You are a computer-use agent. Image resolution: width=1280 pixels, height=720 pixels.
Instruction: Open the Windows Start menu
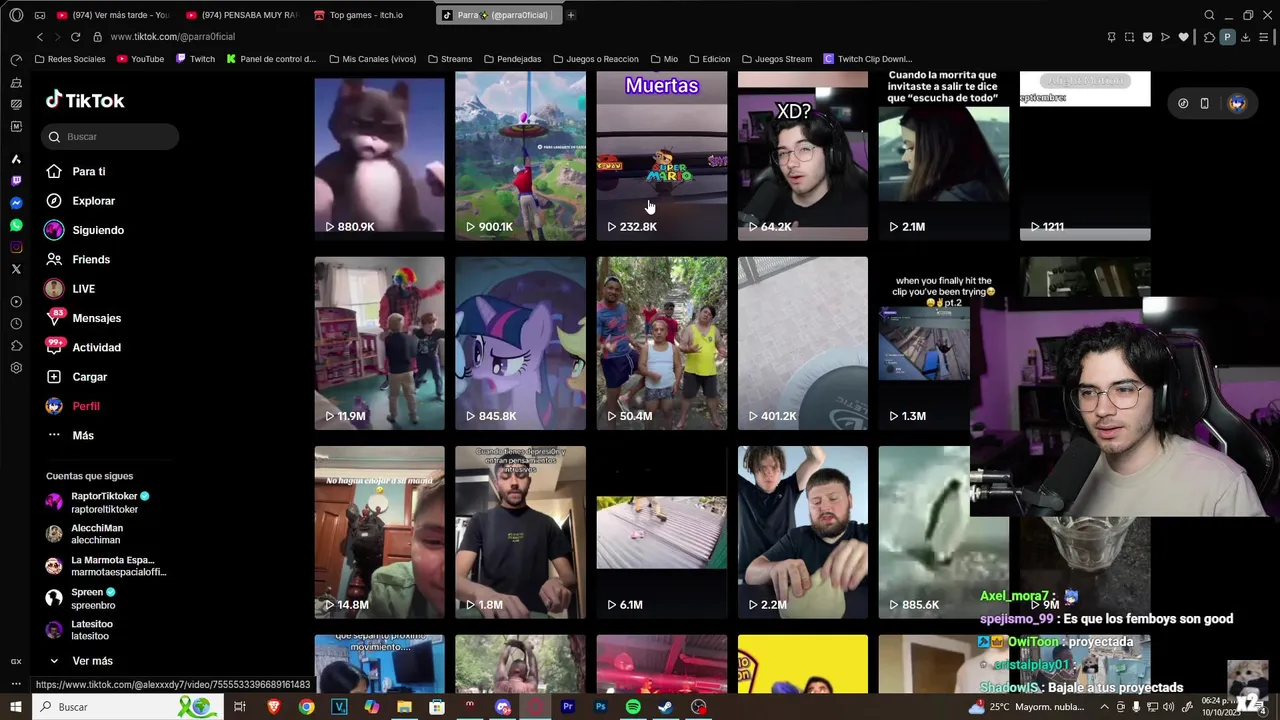[x=16, y=707]
